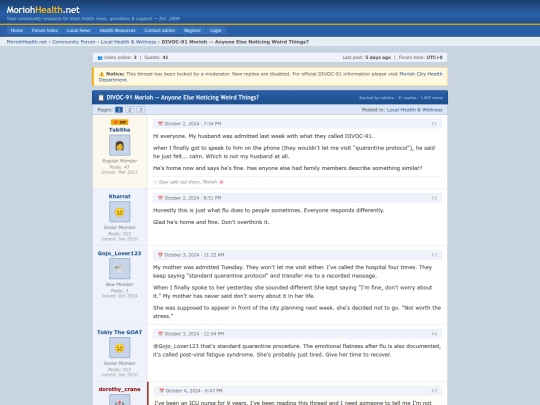Viewport: 540px width, 405px height.
Task: Click the thread title clipboard icon
Action: click(x=101, y=98)
